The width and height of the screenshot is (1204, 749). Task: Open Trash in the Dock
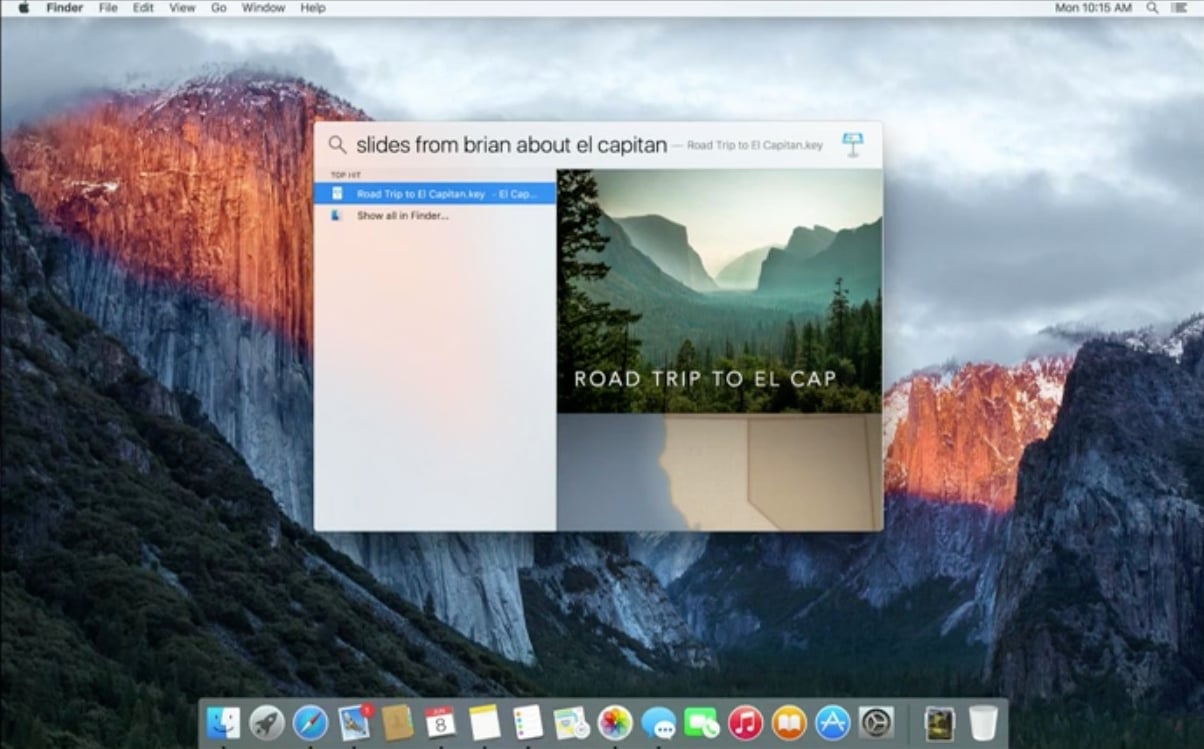tap(983, 722)
